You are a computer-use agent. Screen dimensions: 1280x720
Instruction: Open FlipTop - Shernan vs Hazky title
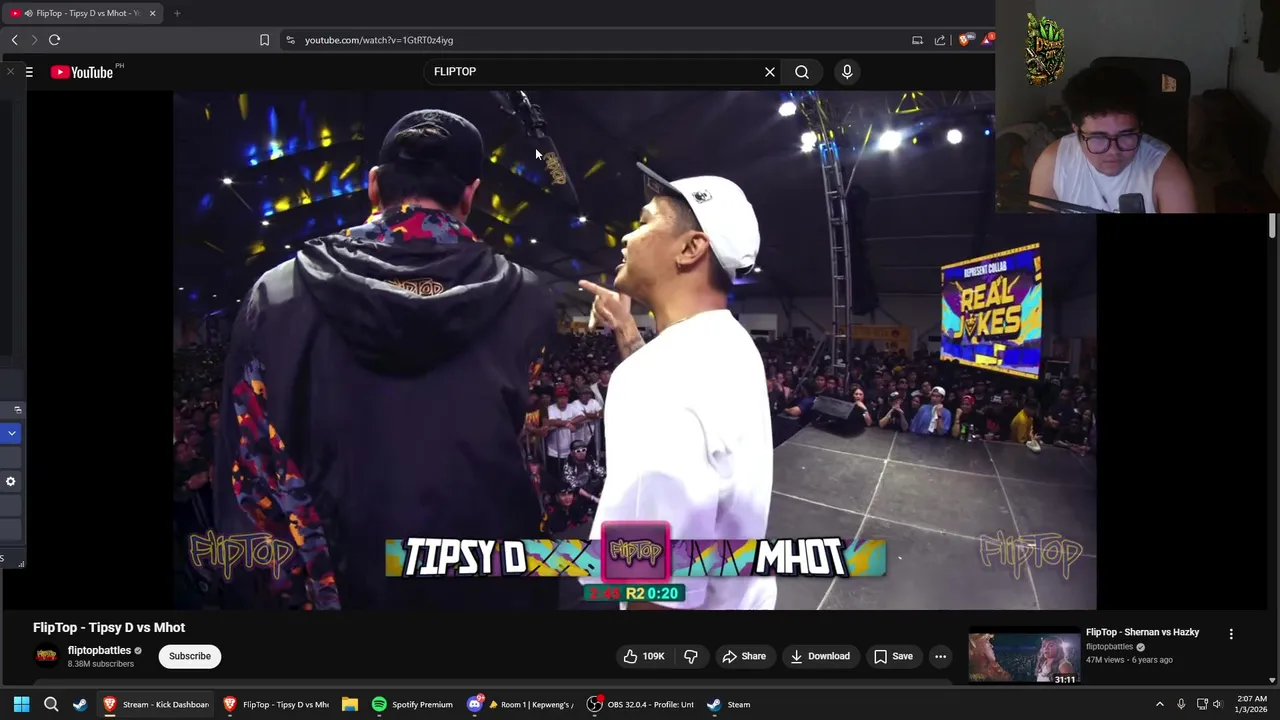[1142, 632]
